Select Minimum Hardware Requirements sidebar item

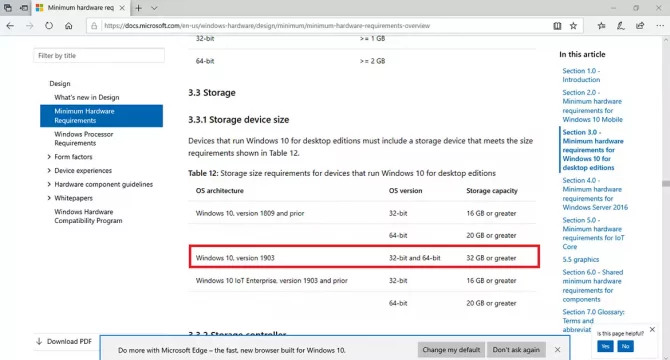tap(101, 116)
